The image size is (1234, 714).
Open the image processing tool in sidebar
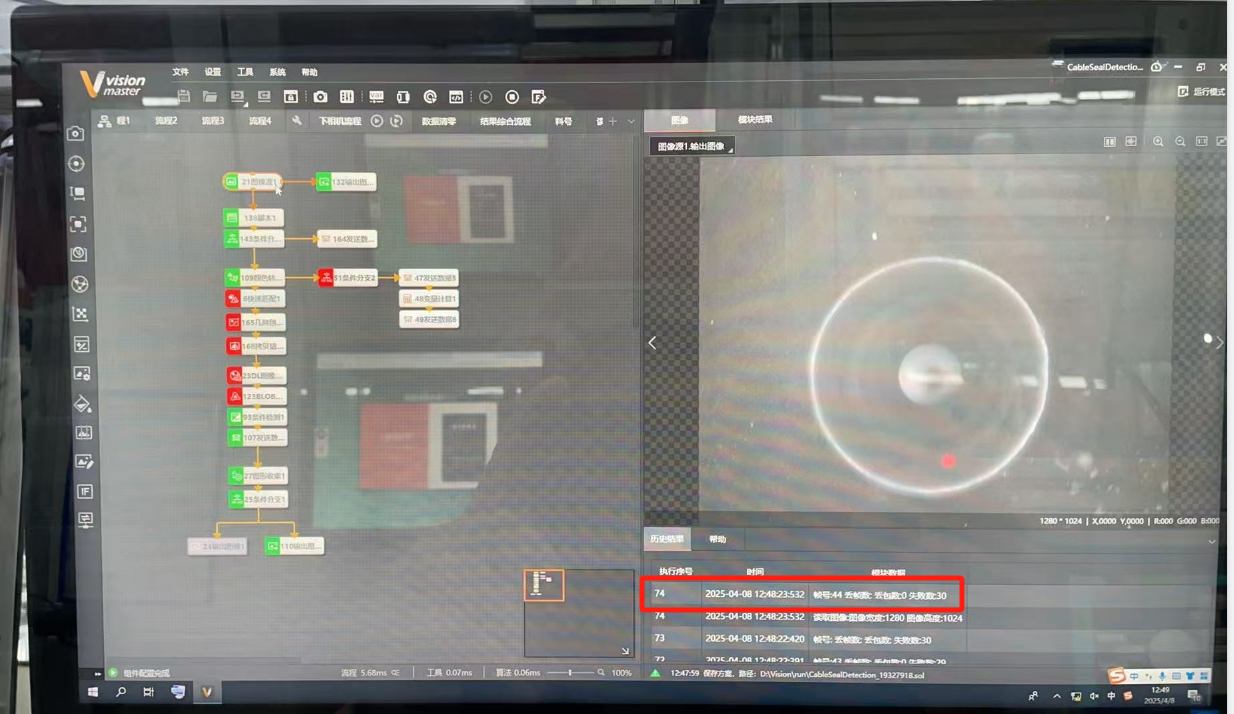pyautogui.click(x=82, y=374)
